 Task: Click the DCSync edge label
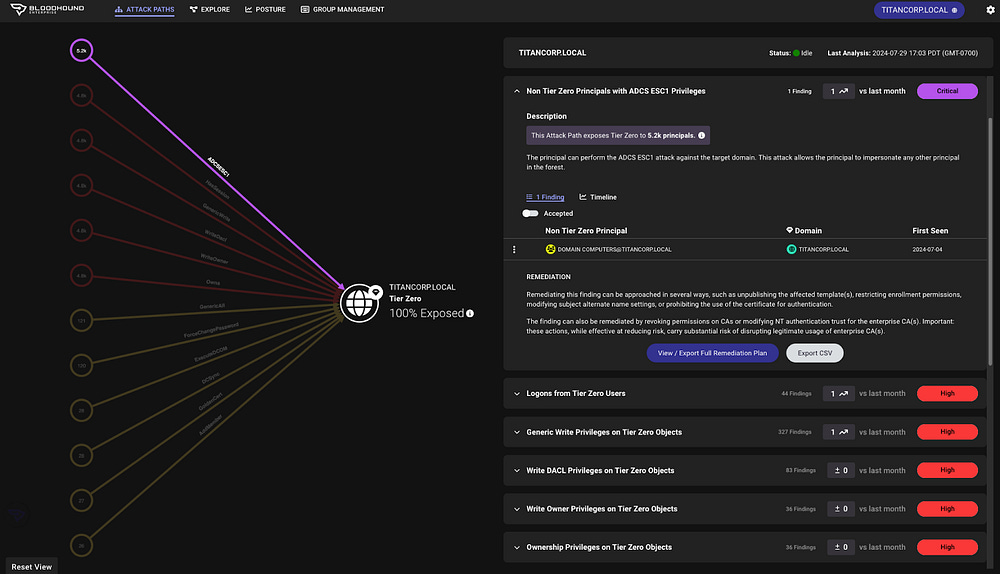(x=210, y=378)
